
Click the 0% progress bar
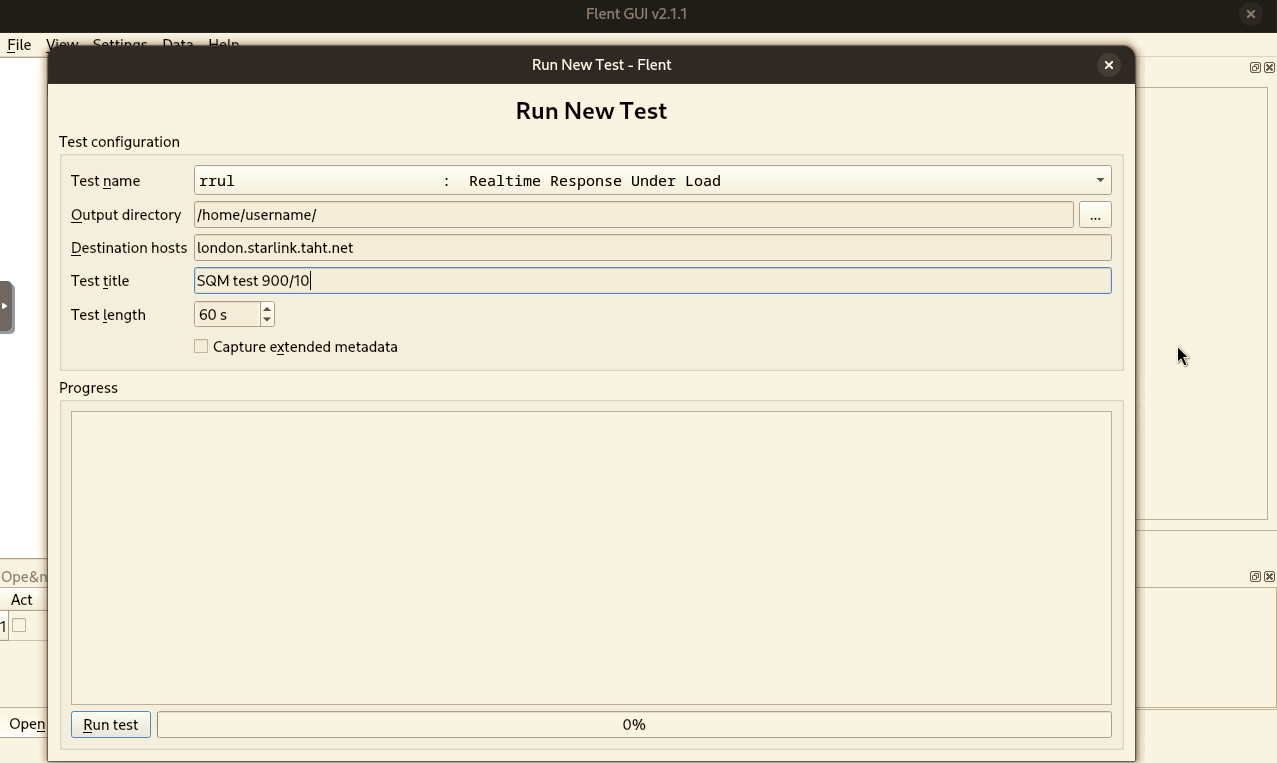point(634,724)
